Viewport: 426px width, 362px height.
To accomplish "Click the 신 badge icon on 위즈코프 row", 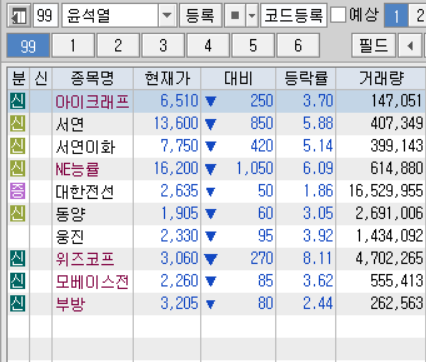I will coord(17,258).
